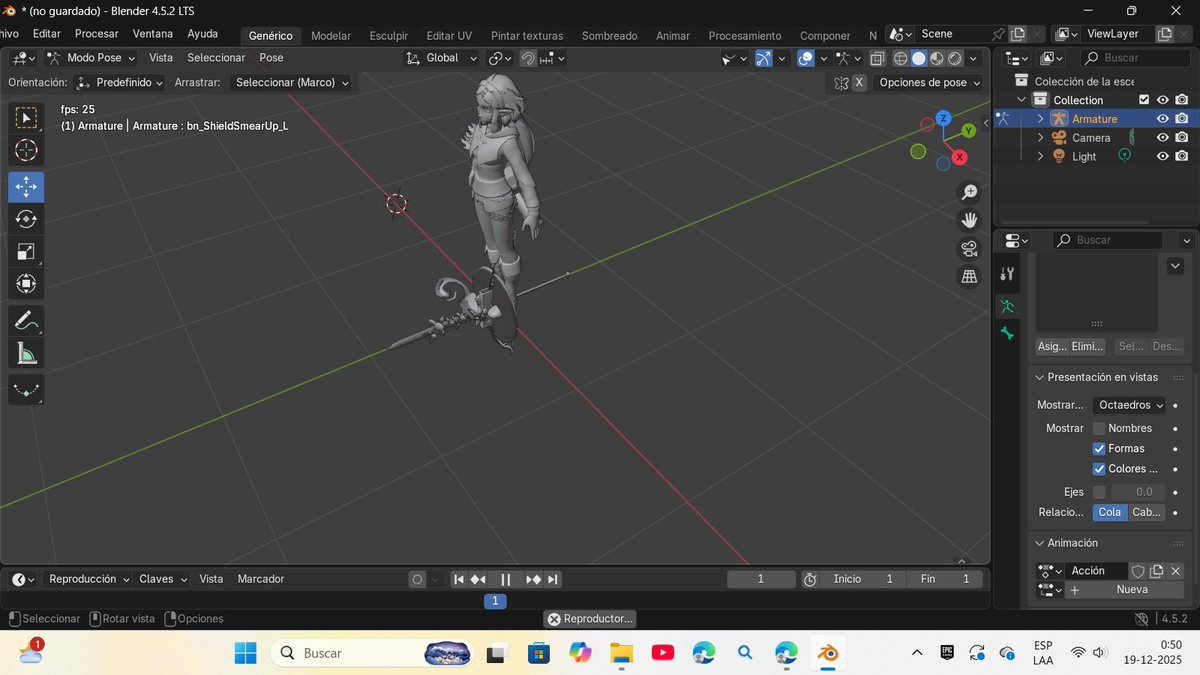The width and height of the screenshot is (1200, 675).
Task: Open the Procesar menu
Action: click(97, 34)
